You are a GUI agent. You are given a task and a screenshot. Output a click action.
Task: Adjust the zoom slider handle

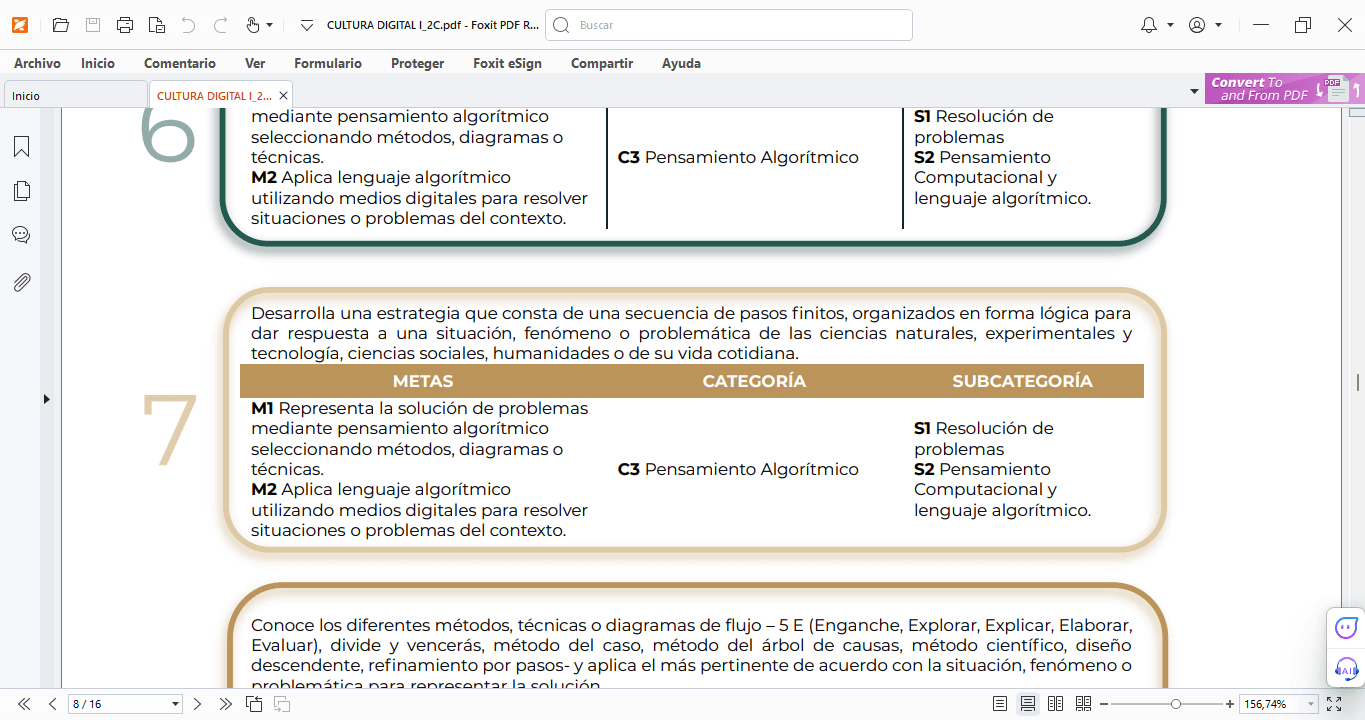1176,704
